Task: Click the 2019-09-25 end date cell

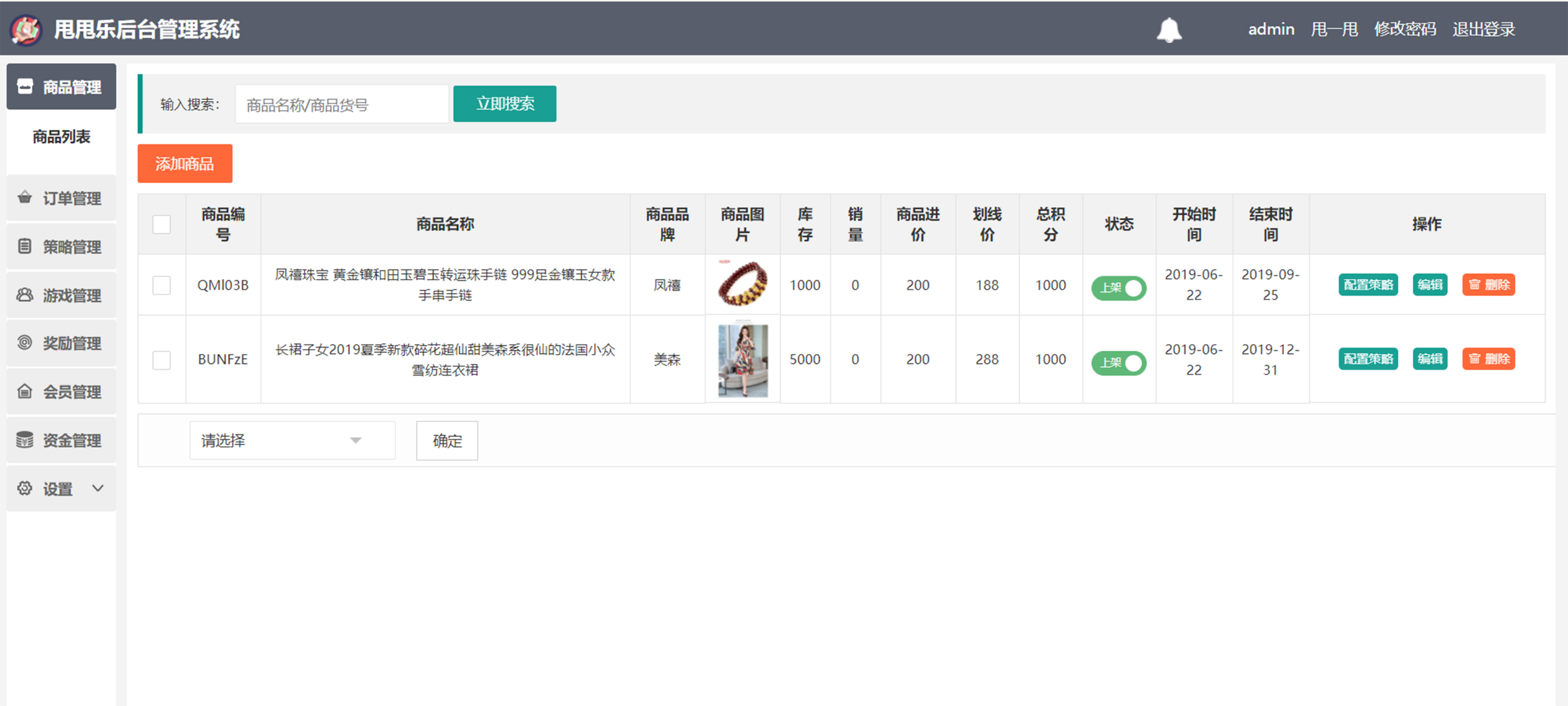Action: point(1270,285)
